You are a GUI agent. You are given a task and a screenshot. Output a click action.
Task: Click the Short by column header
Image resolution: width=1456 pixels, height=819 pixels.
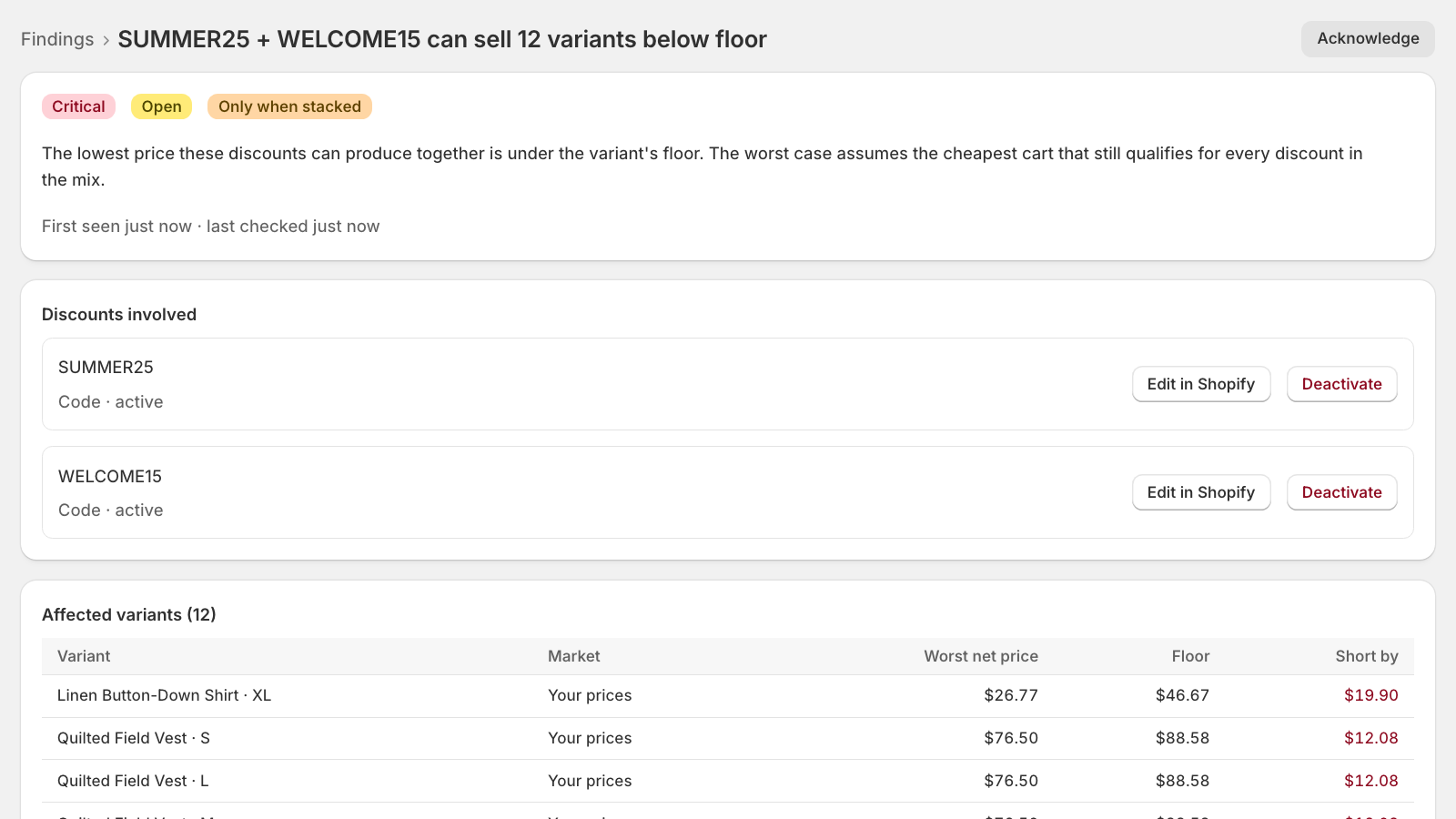(x=1367, y=656)
